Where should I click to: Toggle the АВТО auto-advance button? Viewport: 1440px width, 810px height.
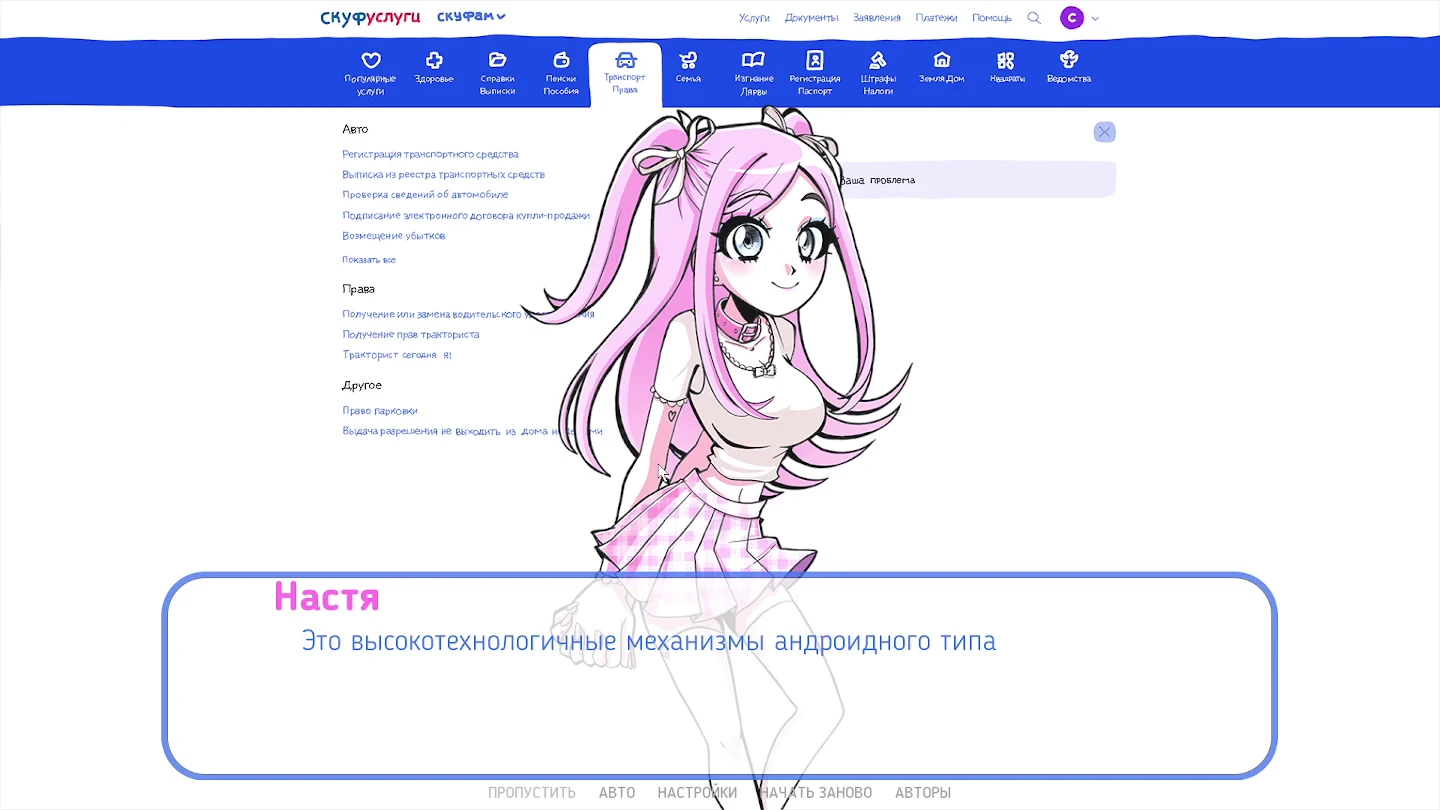[617, 793]
